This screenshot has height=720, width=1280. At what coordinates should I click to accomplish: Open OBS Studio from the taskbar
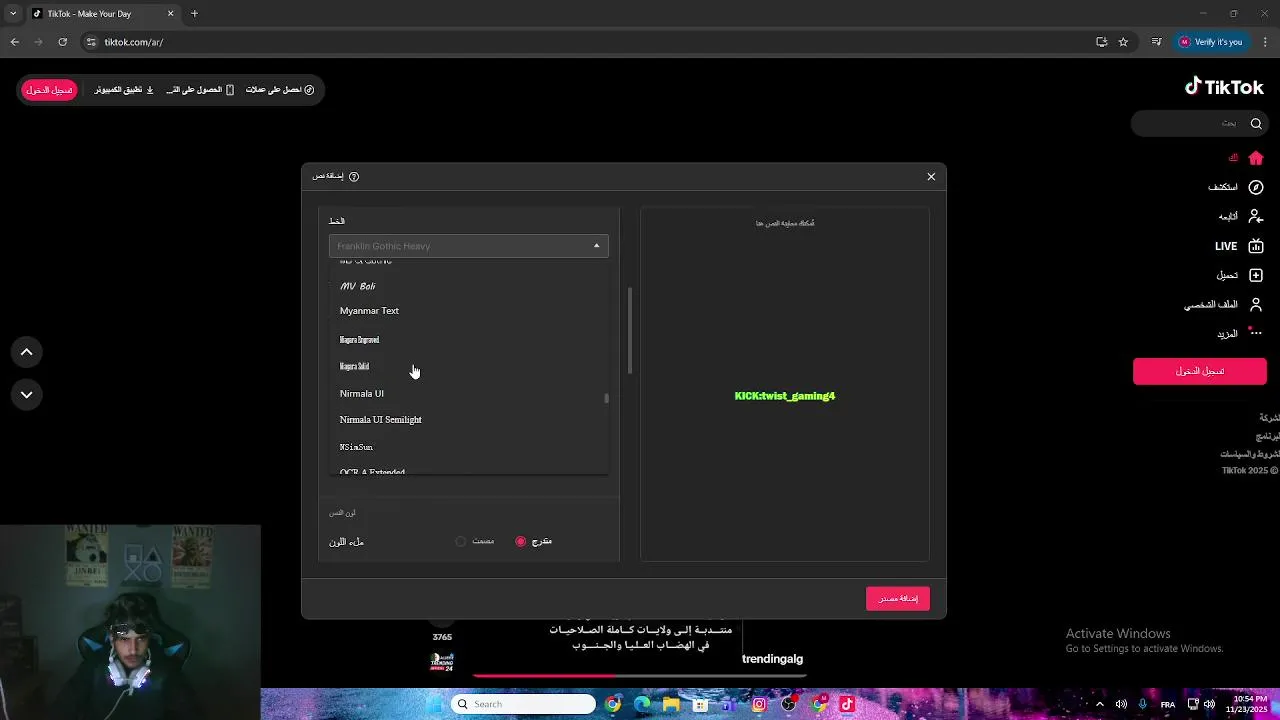(789, 704)
